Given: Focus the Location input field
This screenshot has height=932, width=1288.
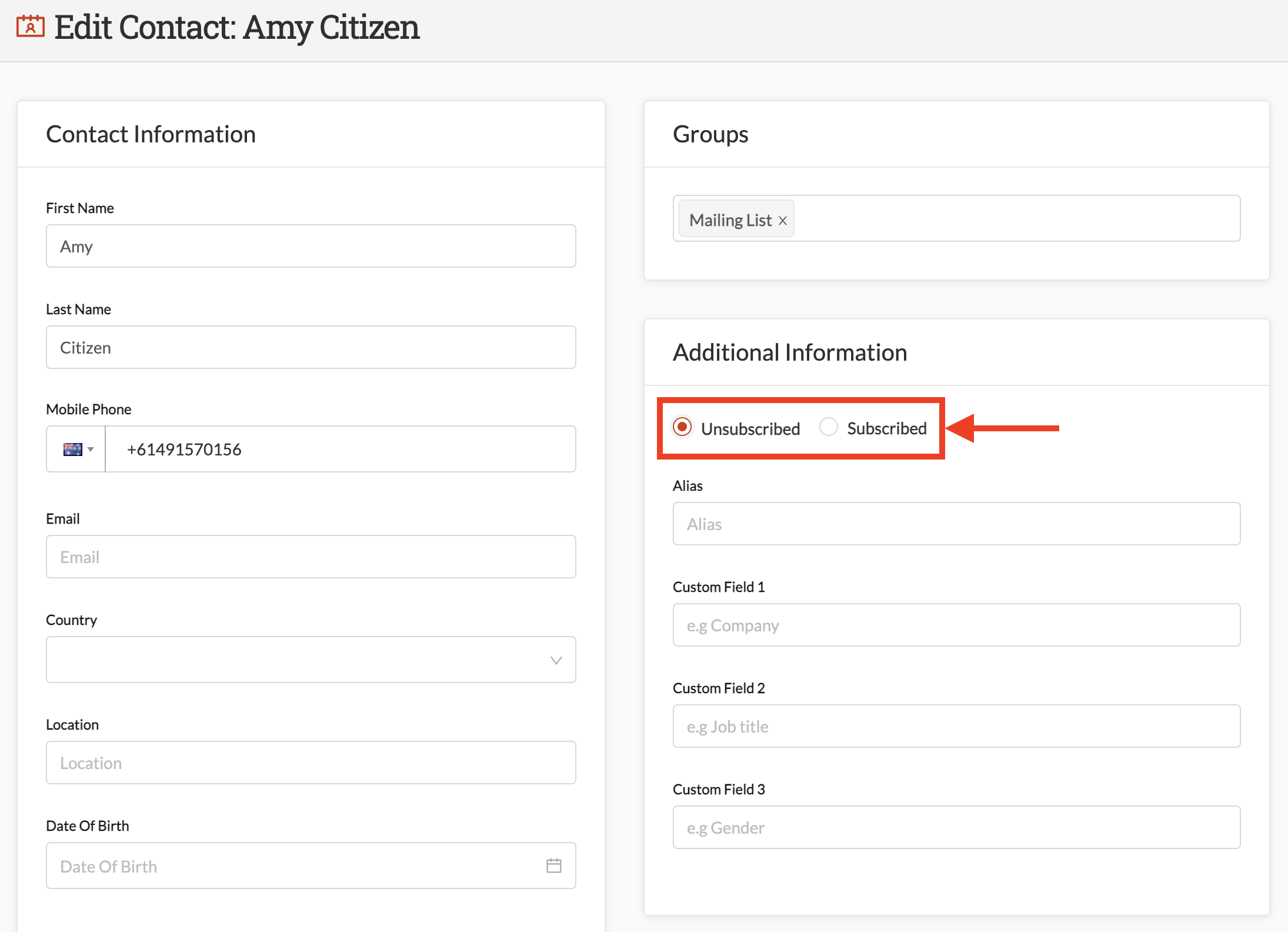Looking at the screenshot, I should 311,763.
